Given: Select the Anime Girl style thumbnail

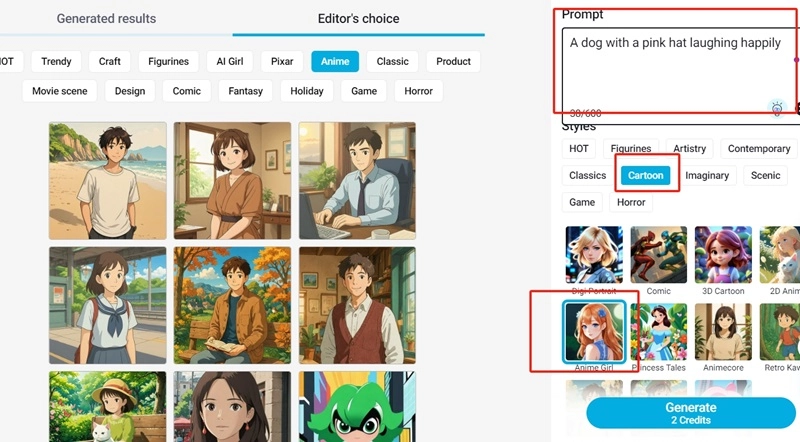Looking at the screenshot, I should click(x=595, y=332).
